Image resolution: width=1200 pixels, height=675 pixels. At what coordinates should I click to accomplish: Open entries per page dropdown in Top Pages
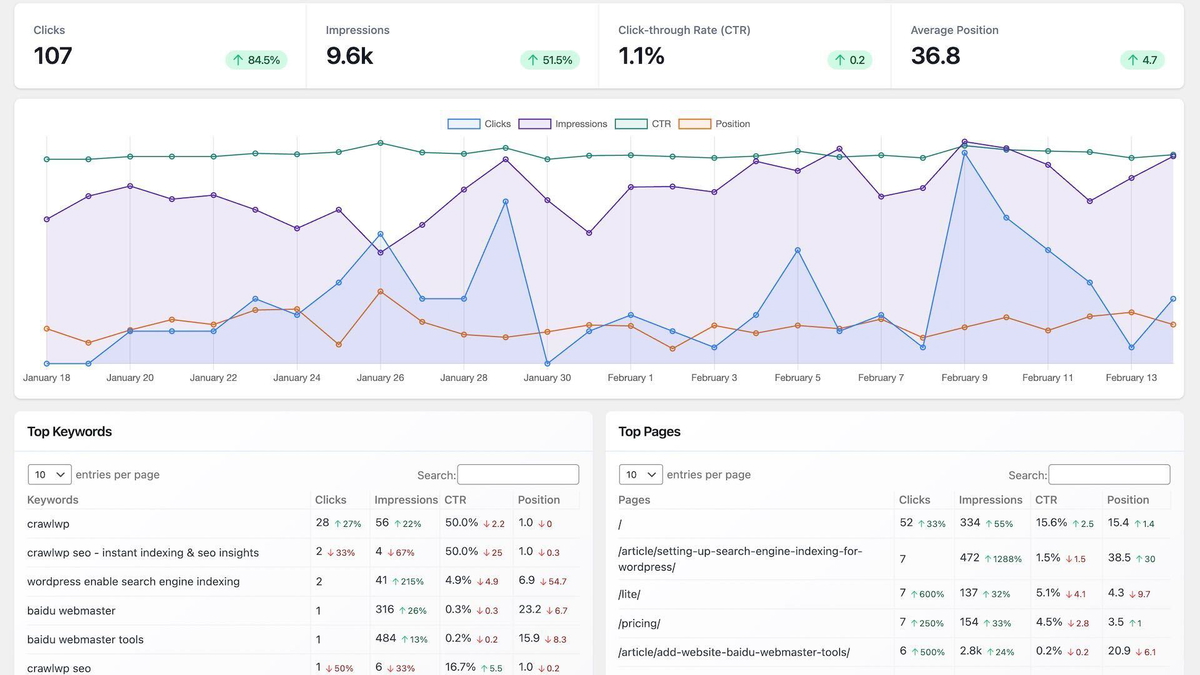pos(640,474)
